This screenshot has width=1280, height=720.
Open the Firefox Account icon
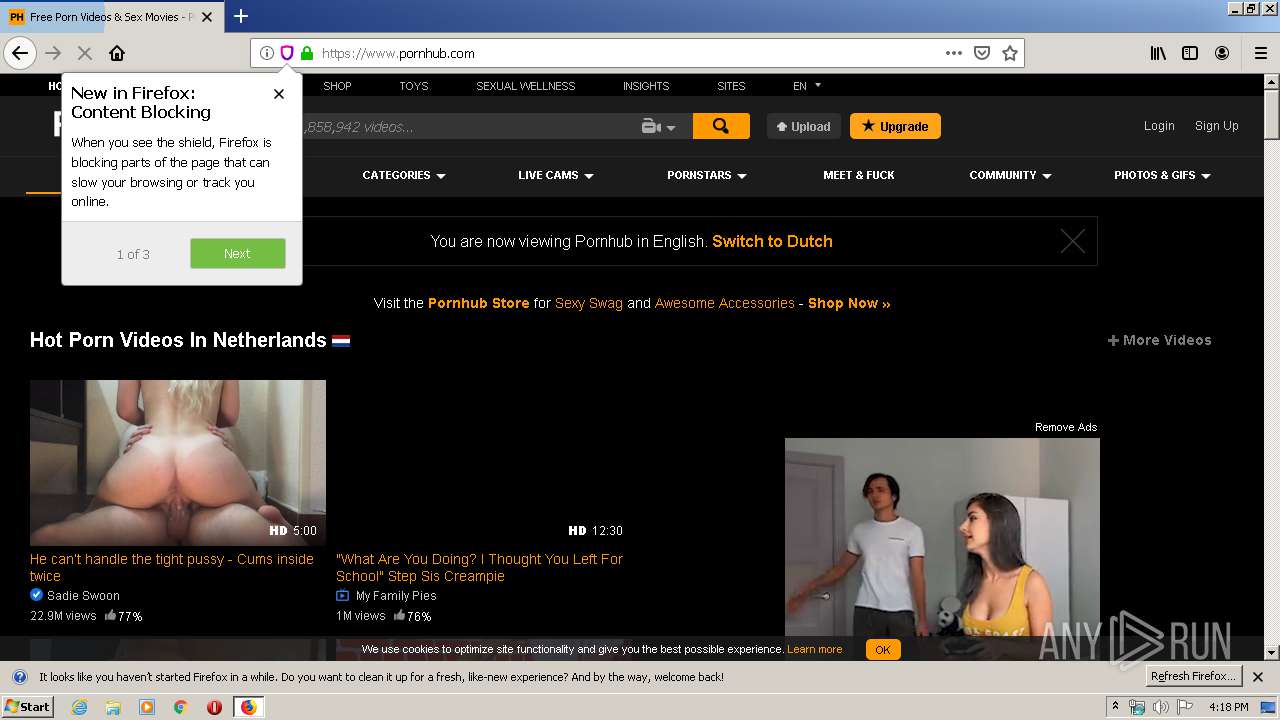(1222, 53)
